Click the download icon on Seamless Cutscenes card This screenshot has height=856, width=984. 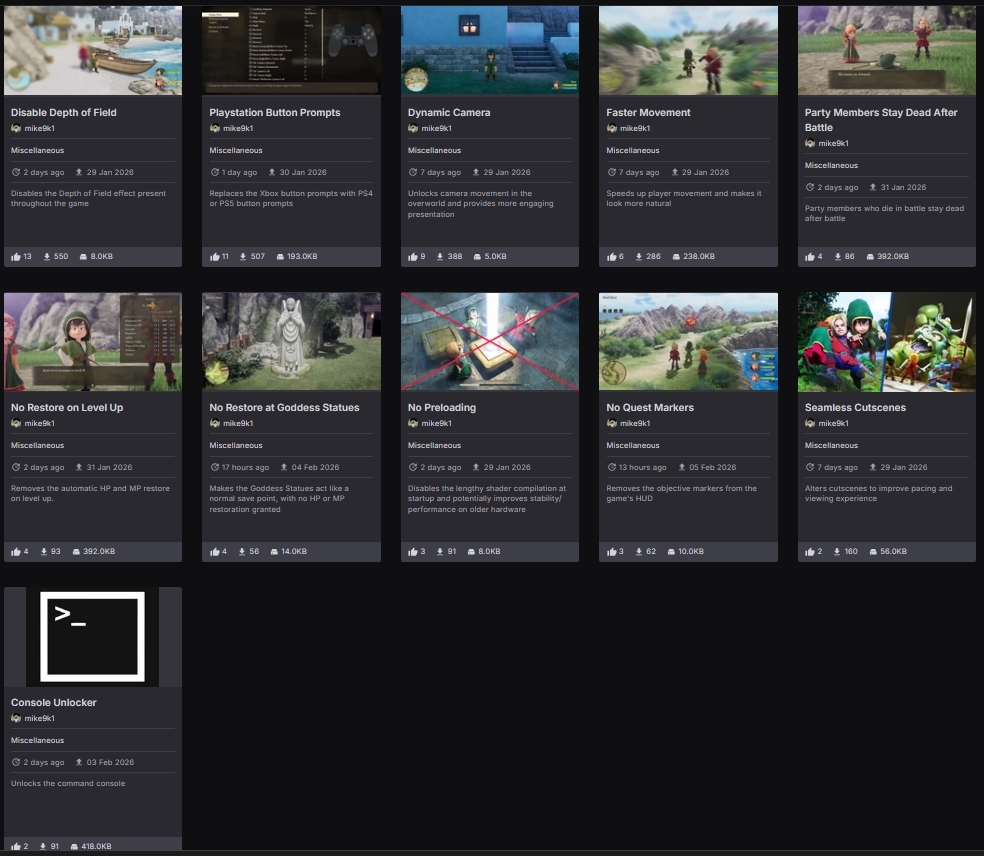(x=837, y=552)
